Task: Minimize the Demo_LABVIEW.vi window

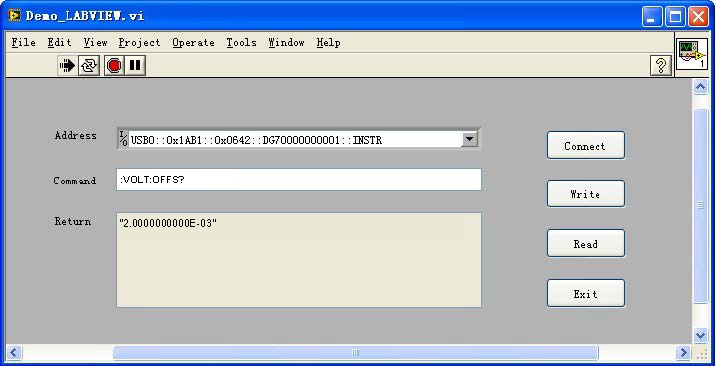Action: tap(652, 17)
